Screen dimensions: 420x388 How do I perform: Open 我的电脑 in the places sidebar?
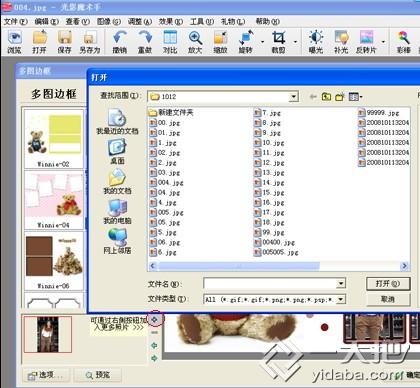tap(117, 211)
